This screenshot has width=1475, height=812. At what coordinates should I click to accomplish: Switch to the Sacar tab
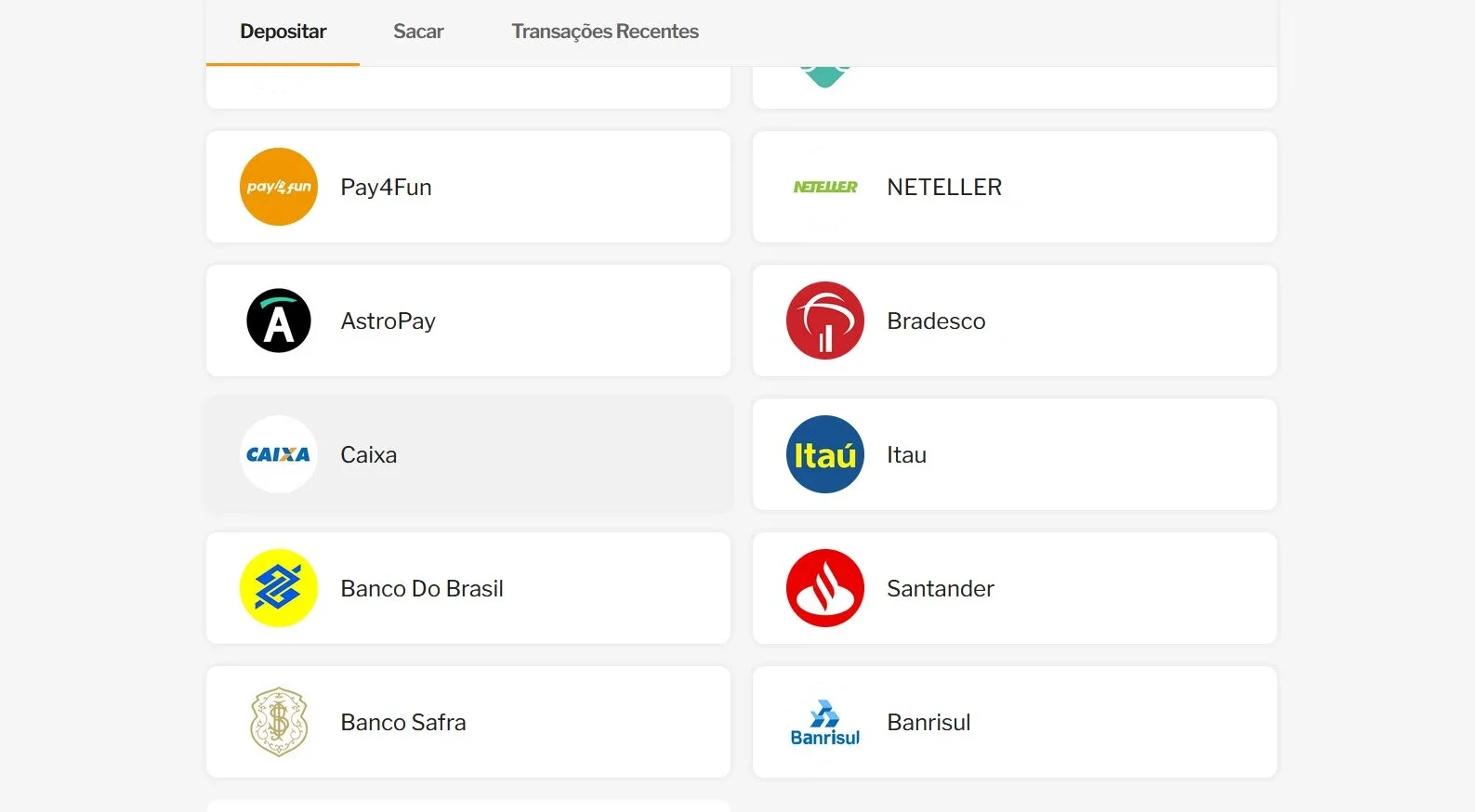[418, 32]
